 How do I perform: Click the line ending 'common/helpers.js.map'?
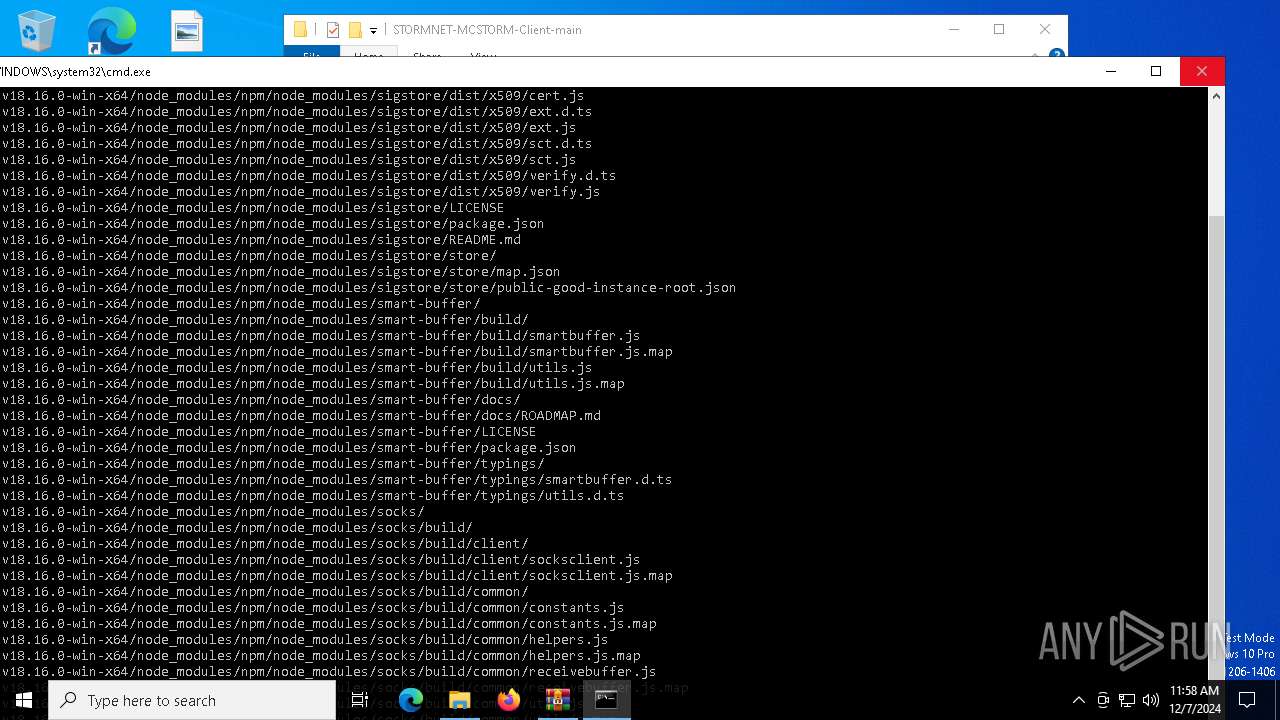click(321, 656)
